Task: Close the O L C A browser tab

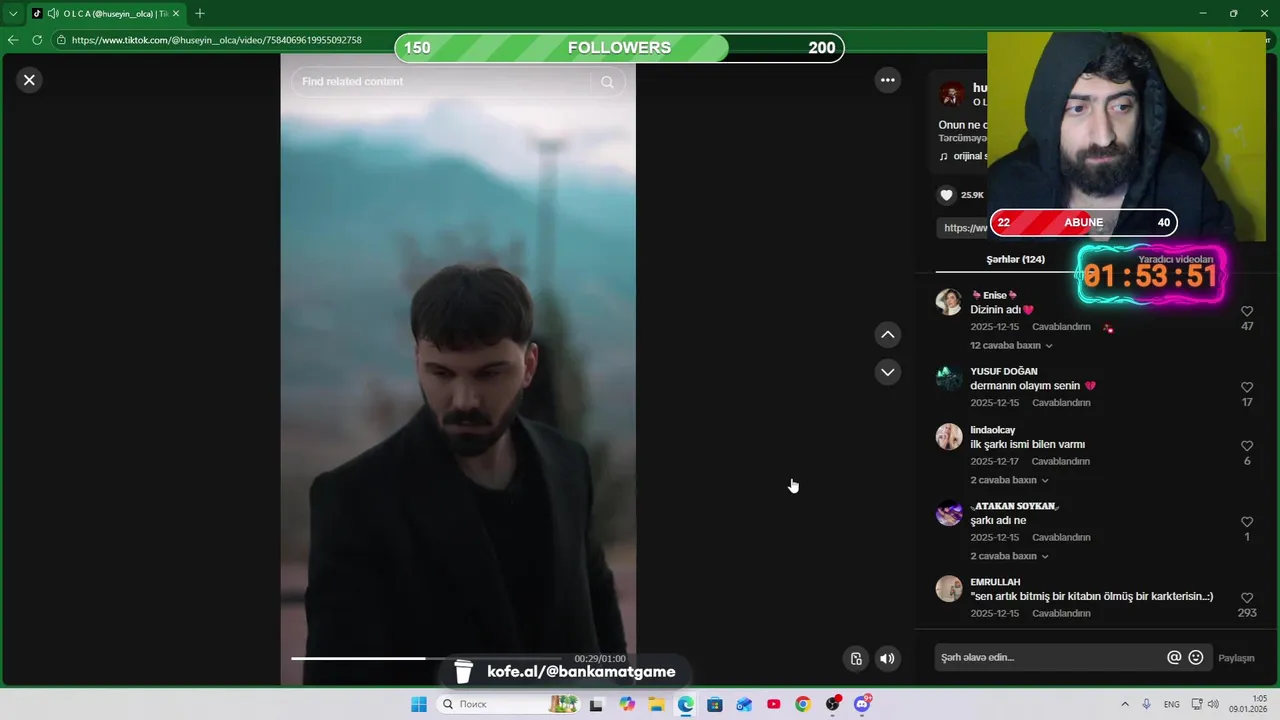Action: (x=176, y=14)
